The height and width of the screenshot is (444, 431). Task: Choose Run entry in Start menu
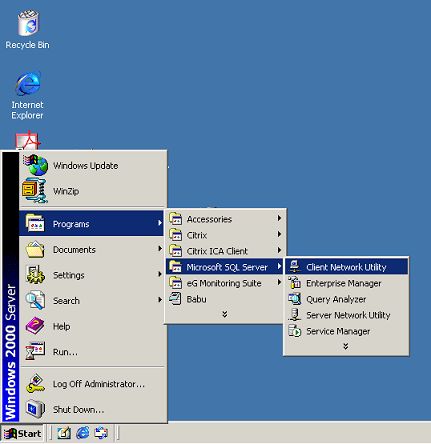click(93, 352)
